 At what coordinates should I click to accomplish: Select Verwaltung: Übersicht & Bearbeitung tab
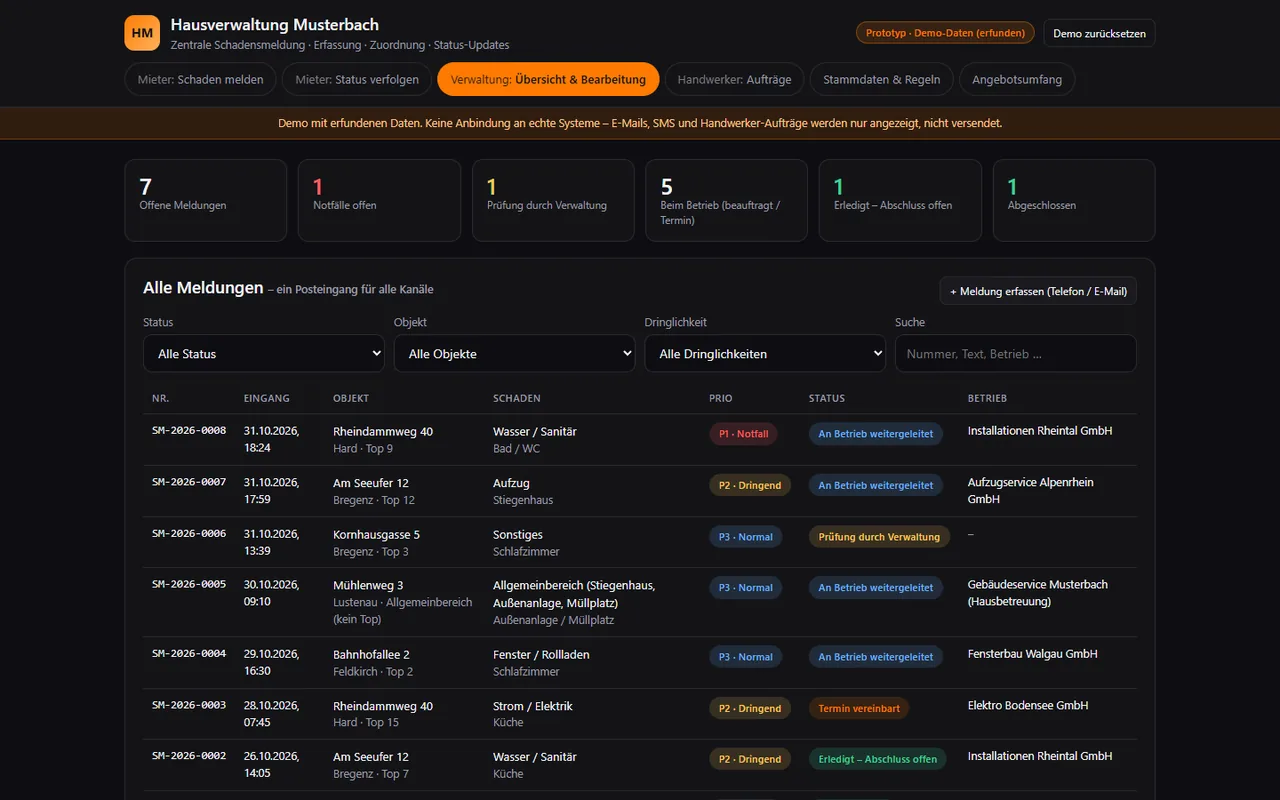click(x=548, y=80)
